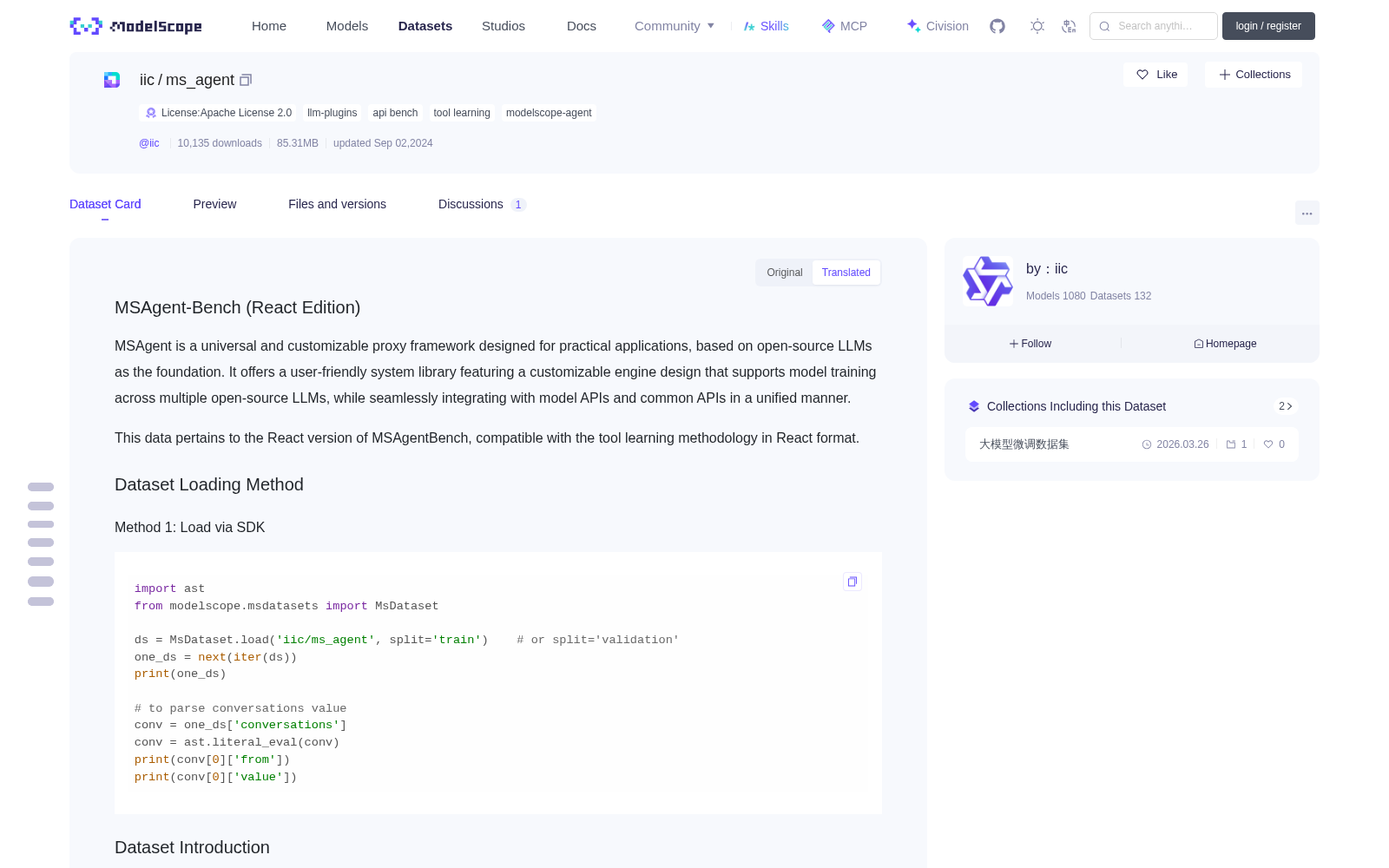Screen dimensions: 1389x868
Task: Click the dataset icon beside iic / ms_agent
Action: point(112,80)
